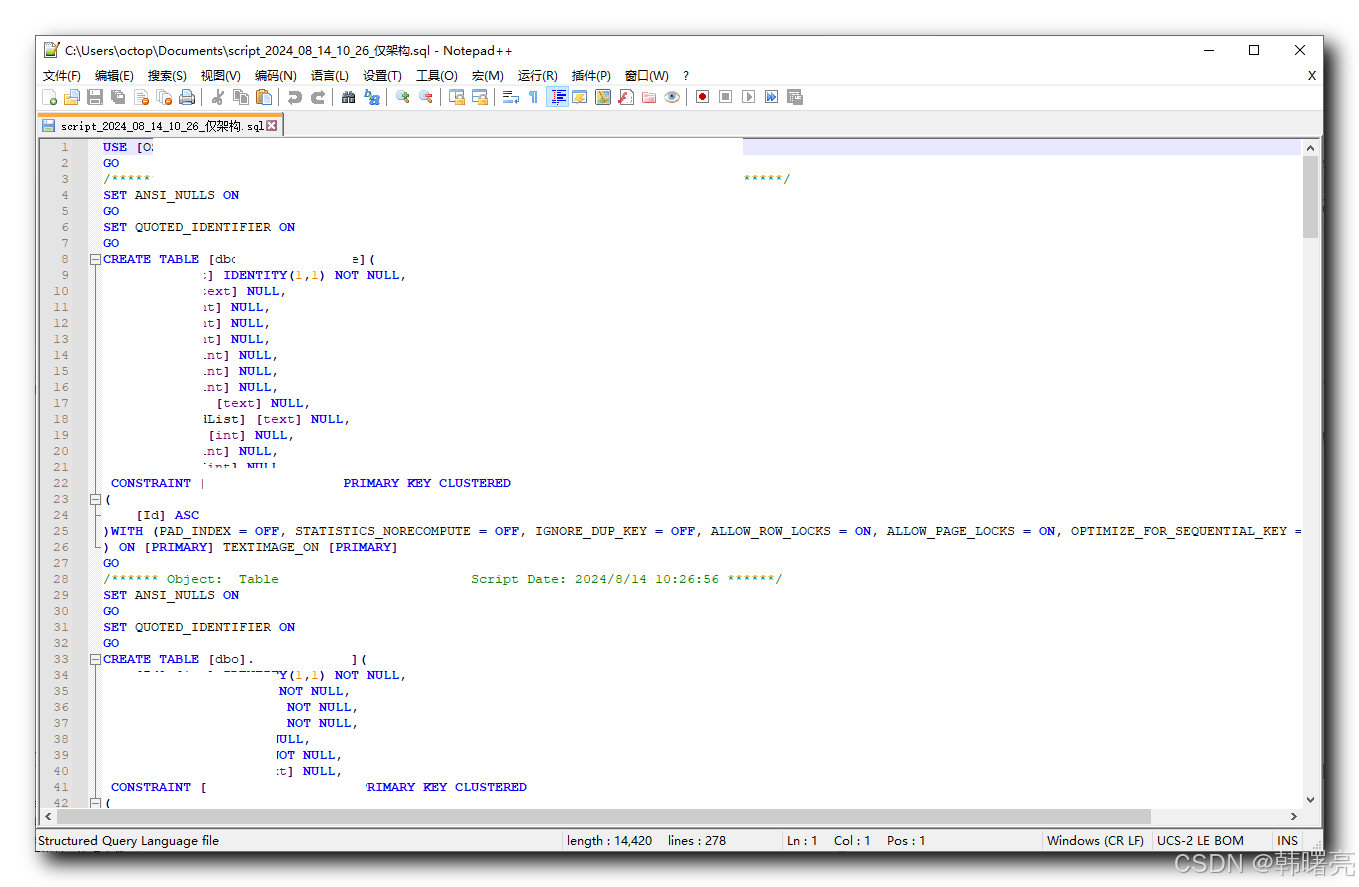Click the Save All toolbar icon
Screen dimensions: 1359x887
pyautogui.click(x=118, y=97)
